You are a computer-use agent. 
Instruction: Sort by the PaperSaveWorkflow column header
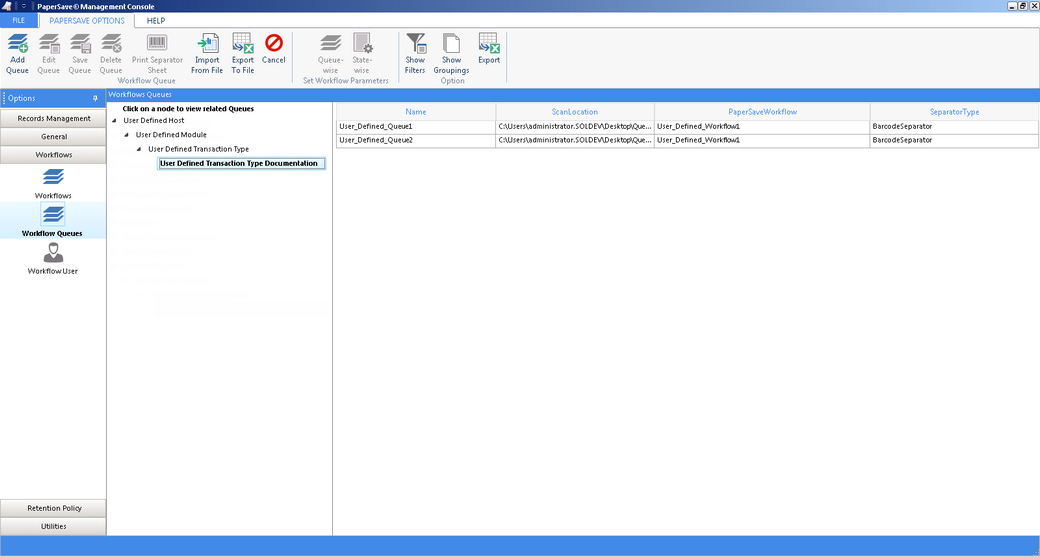pyautogui.click(x=762, y=112)
